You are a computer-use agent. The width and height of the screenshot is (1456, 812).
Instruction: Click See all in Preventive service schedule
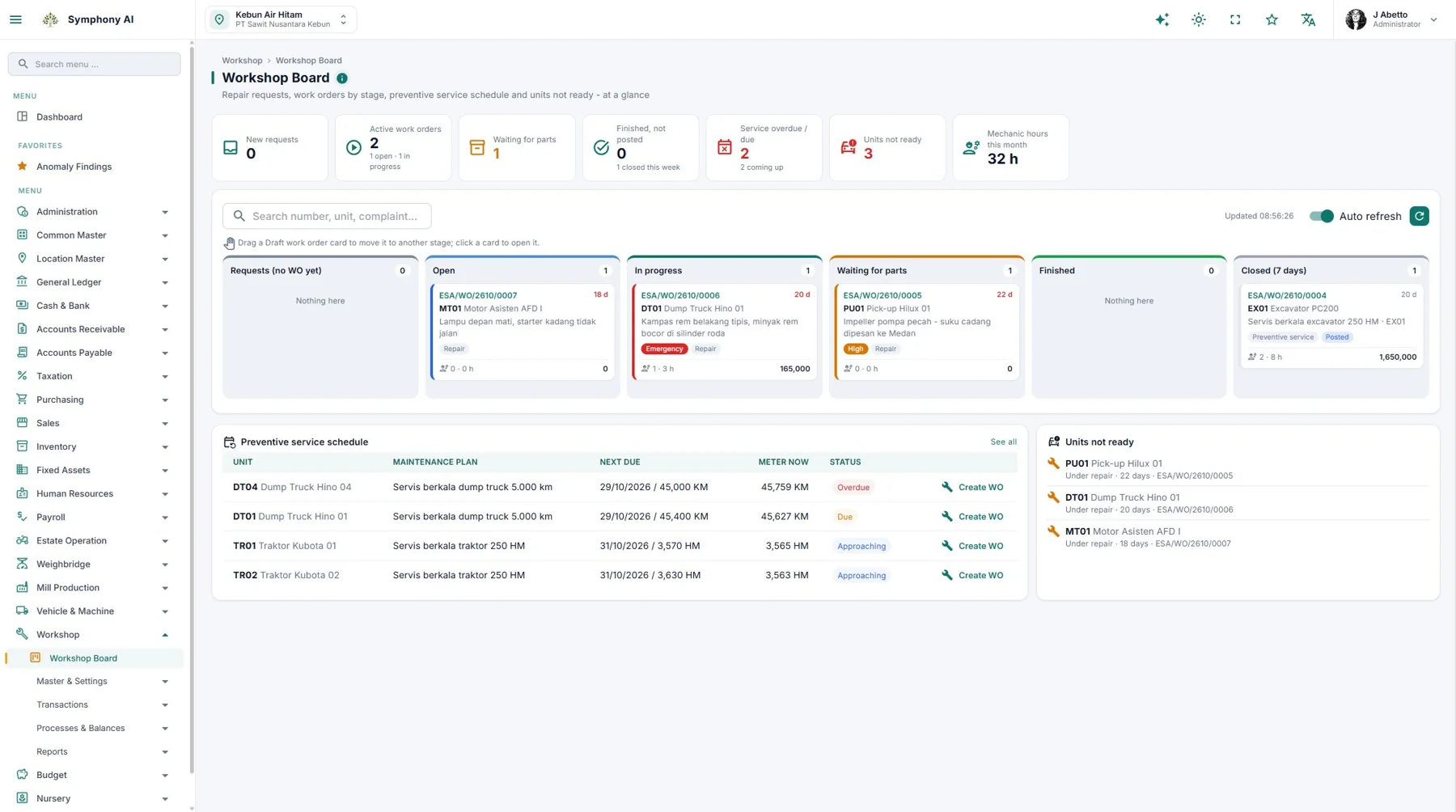point(1003,442)
